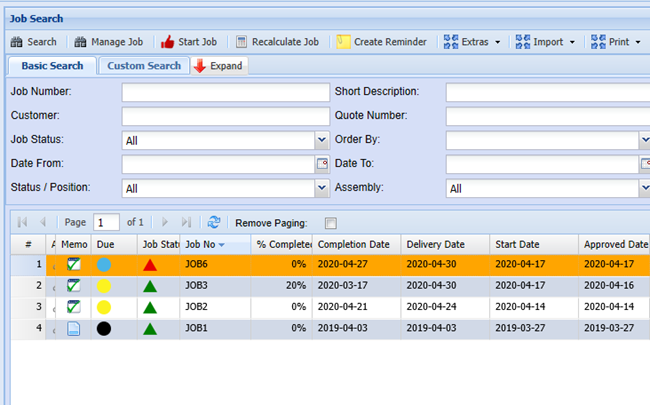650x405 pixels.
Task: Click the blue due indicator for JOB6
Action: tap(104, 265)
